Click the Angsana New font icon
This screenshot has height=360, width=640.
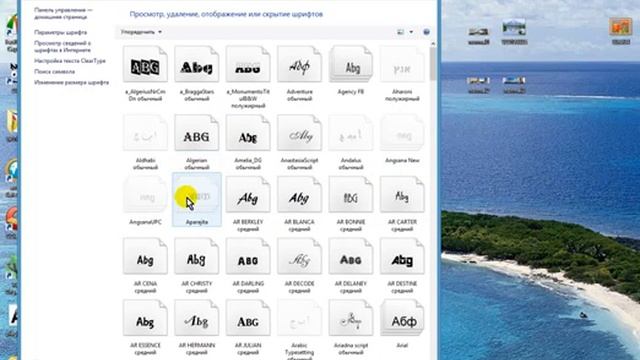click(x=402, y=133)
